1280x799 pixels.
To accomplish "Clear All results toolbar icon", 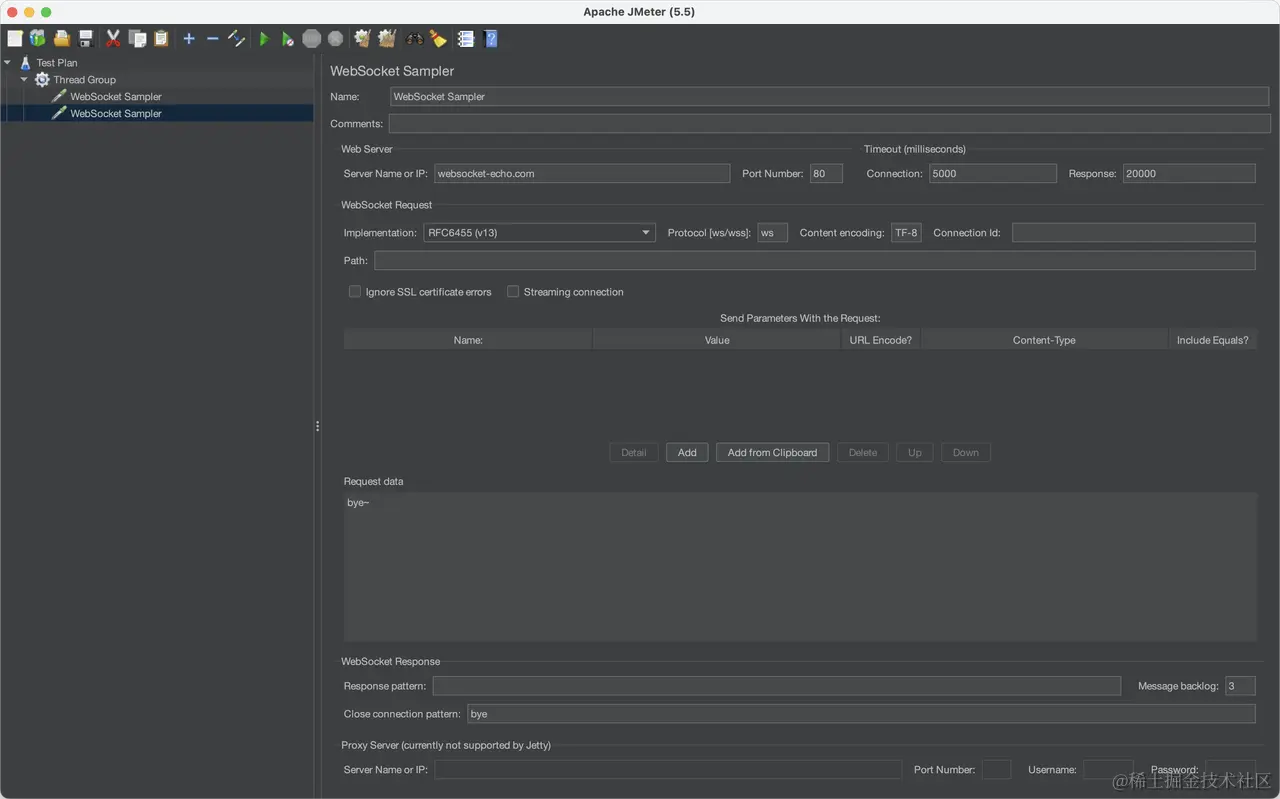I will click(x=387, y=39).
